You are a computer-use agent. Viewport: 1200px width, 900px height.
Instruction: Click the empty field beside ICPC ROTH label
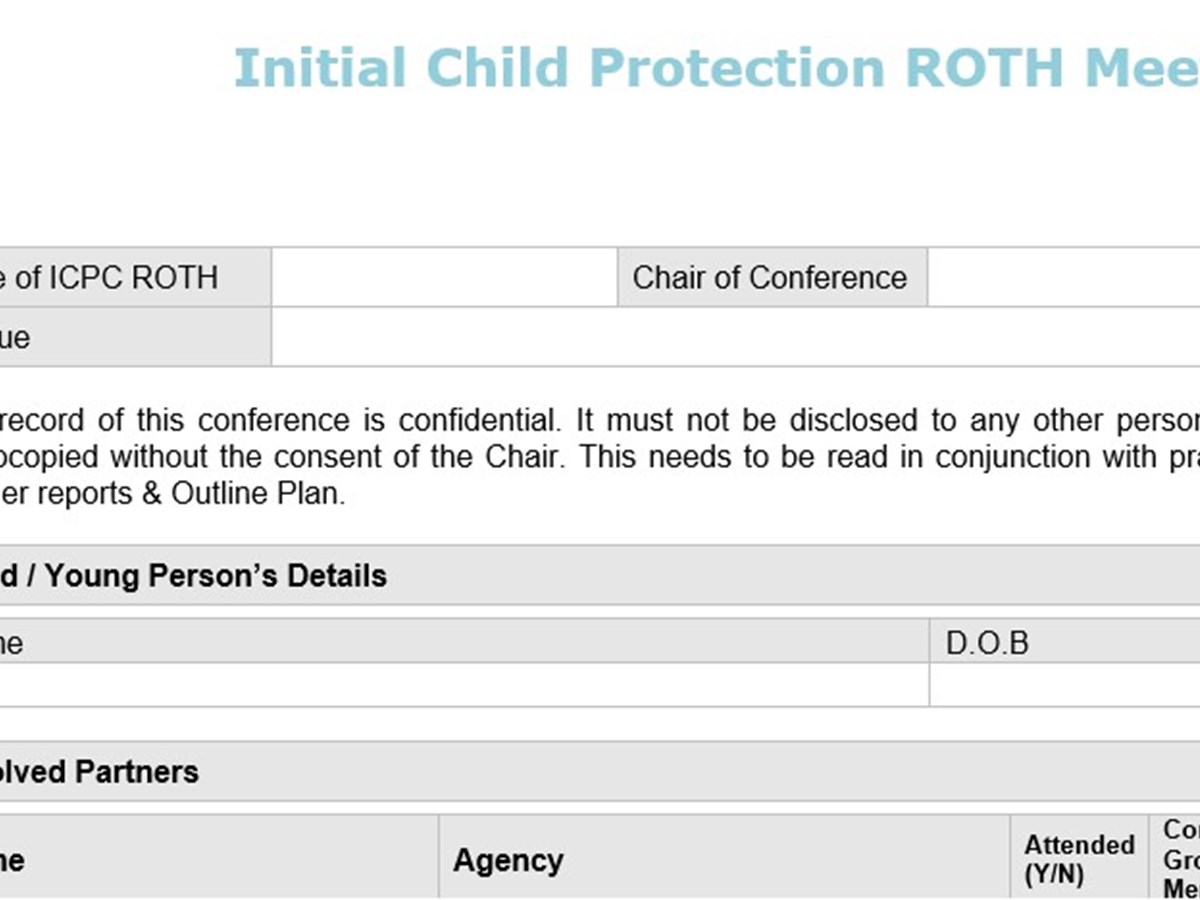coord(443,277)
